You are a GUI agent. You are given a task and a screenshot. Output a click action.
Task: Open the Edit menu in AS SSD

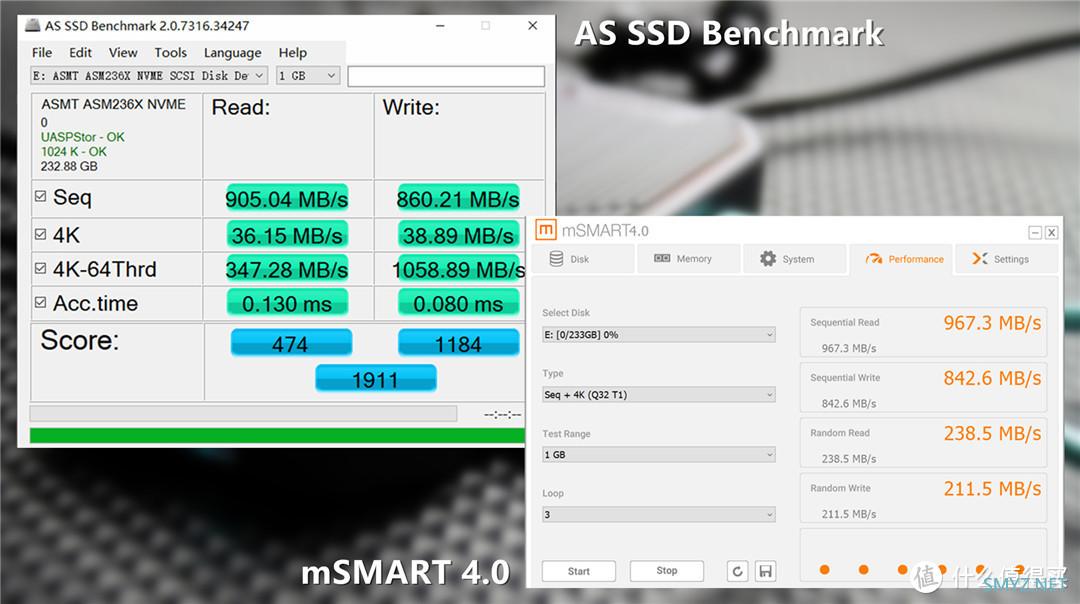pyautogui.click(x=81, y=52)
